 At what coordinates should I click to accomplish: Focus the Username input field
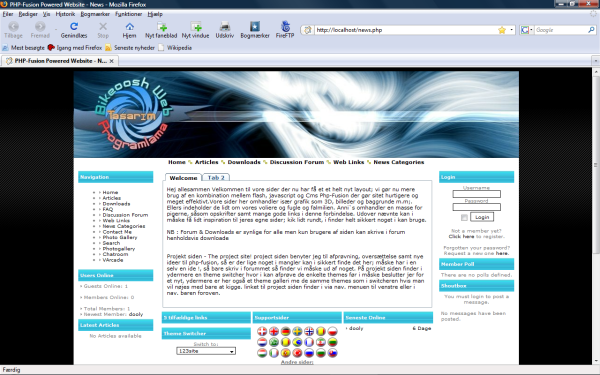[476, 194]
